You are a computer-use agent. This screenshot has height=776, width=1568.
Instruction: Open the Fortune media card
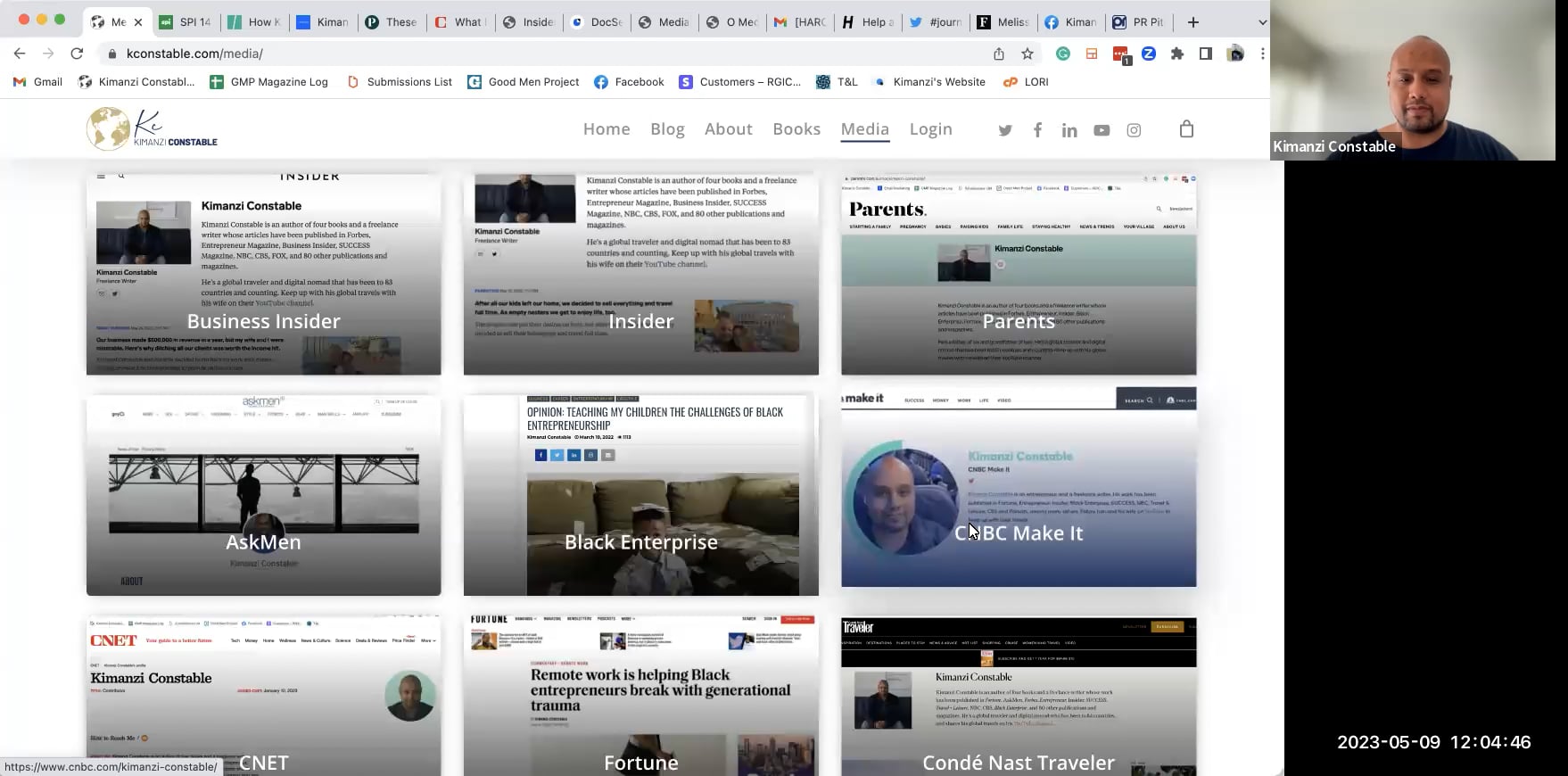tap(641, 695)
